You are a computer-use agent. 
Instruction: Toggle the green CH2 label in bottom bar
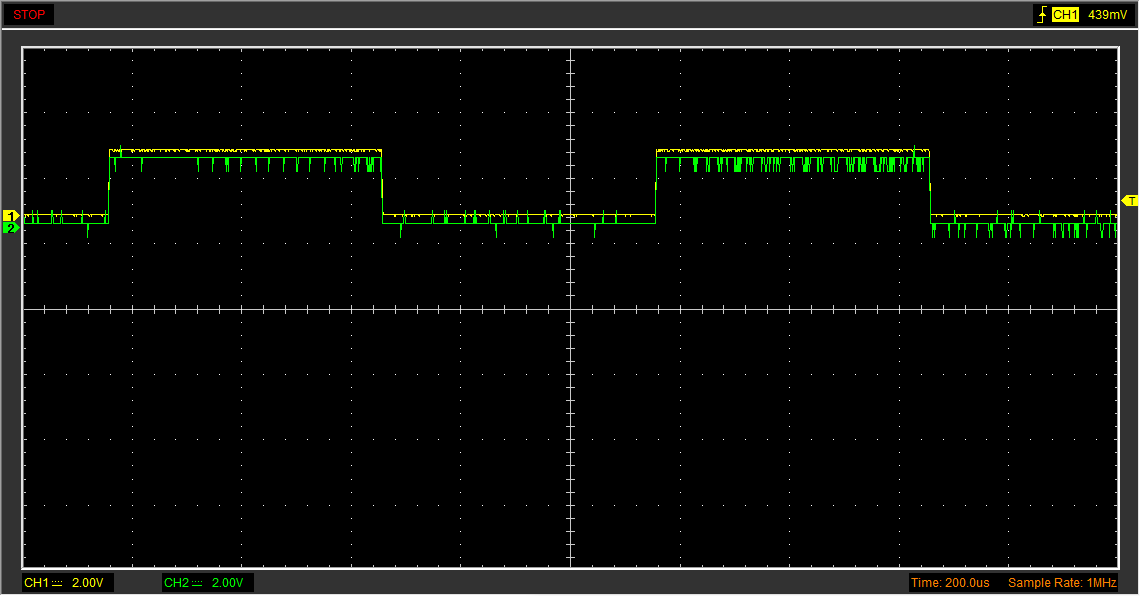pyautogui.click(x=176, y=583)
